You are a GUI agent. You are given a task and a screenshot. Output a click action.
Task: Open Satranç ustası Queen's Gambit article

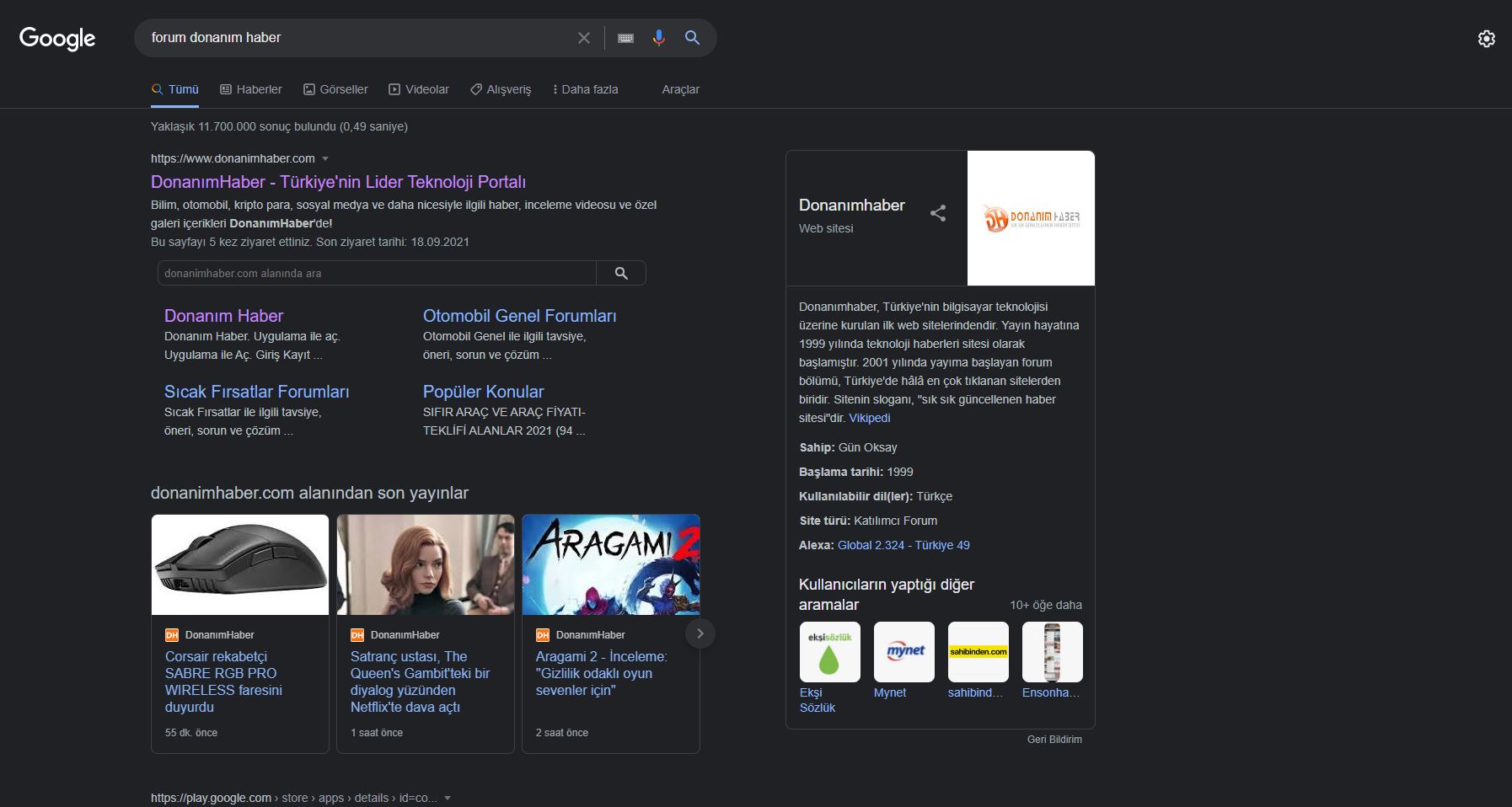pos(420,681)
